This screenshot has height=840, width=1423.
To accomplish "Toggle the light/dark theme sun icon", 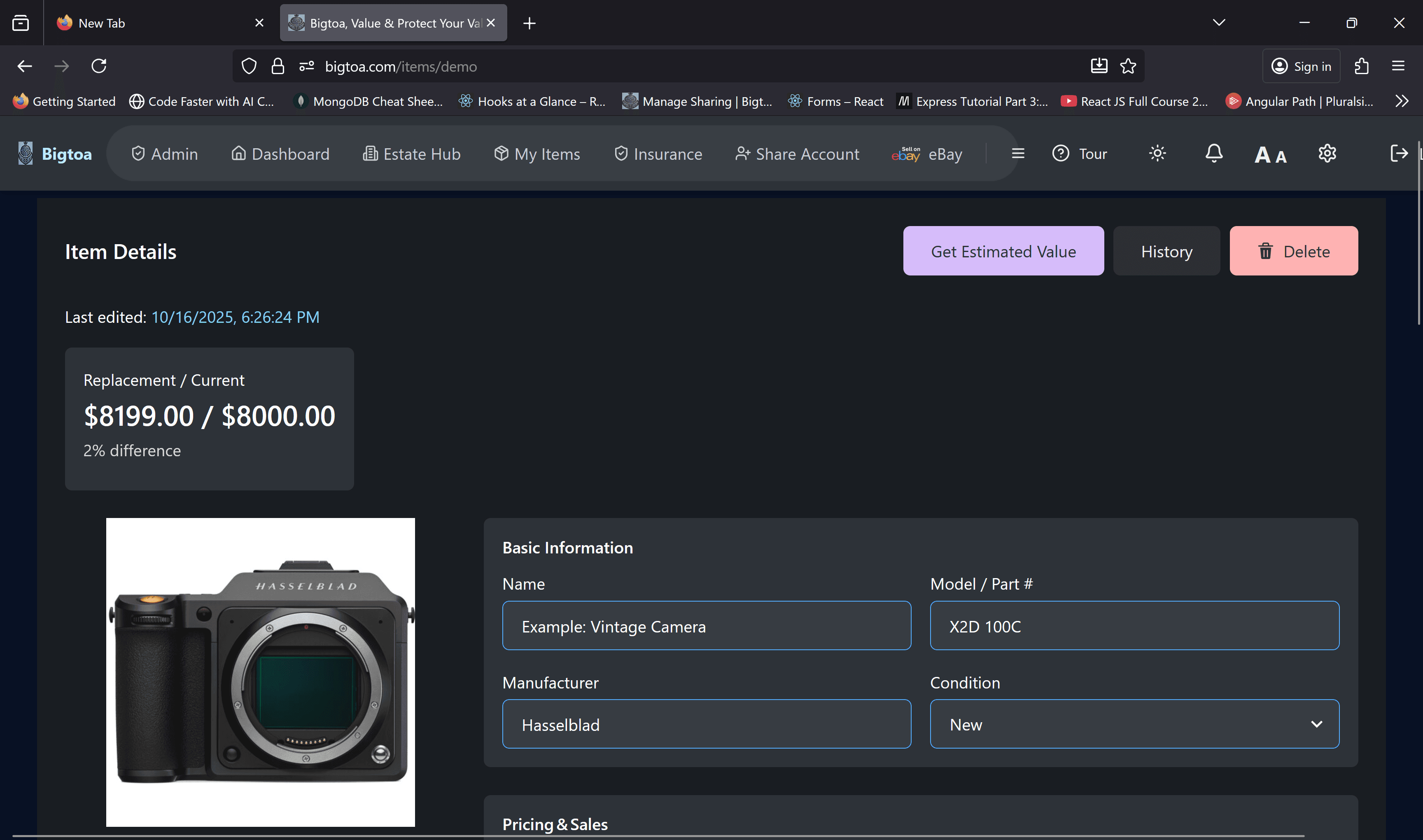I will coord(1157,154).
